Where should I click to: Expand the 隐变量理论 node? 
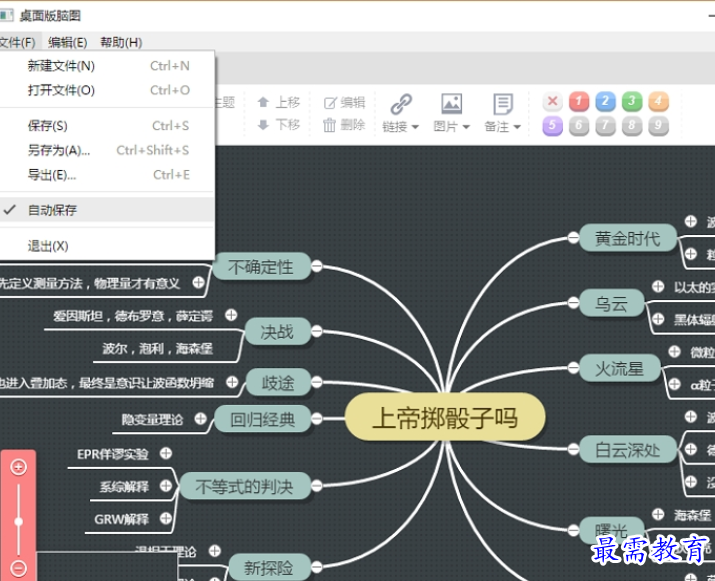(x=200, y=418)
